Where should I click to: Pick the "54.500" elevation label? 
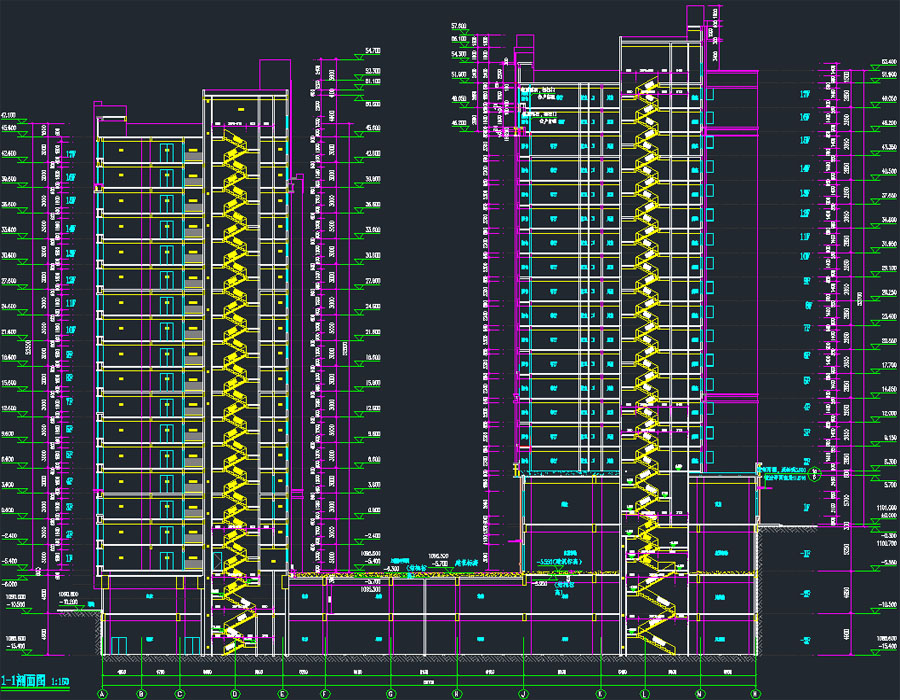(459, 54)
